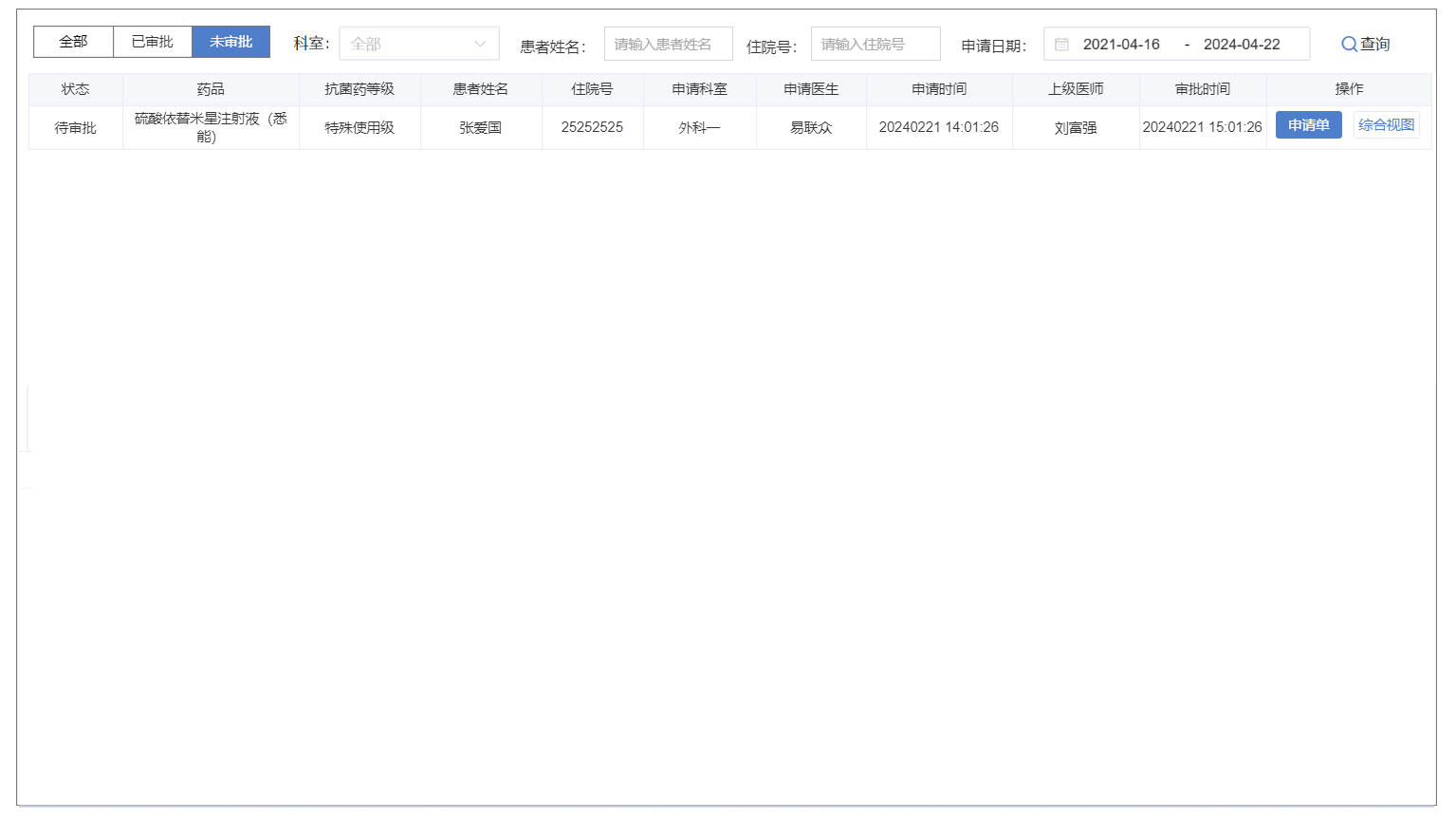Viewport: 1456px width, 819px height.
Task: Select patient name 张爱国
Action: click(481, 127)
